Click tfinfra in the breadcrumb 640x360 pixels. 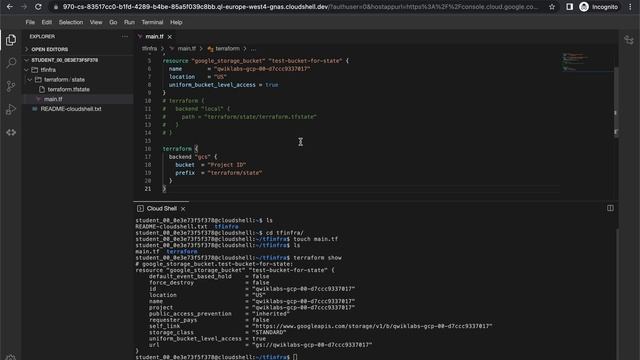pos(149,49)
